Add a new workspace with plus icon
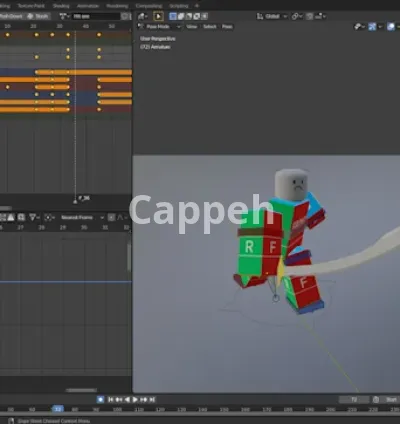 (197, 6)
